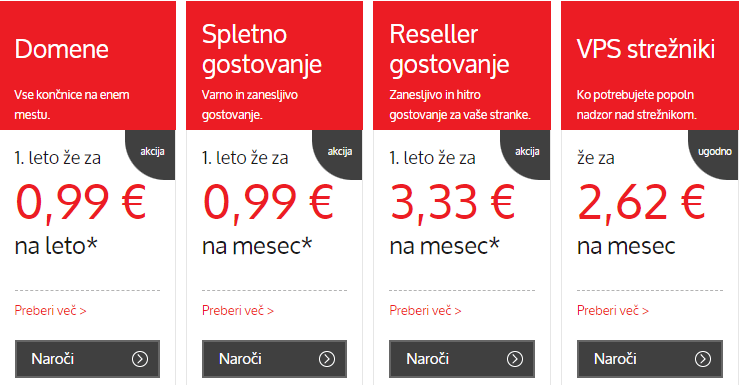Select the Spletno gostovanje heading

[x=262, y=49]
